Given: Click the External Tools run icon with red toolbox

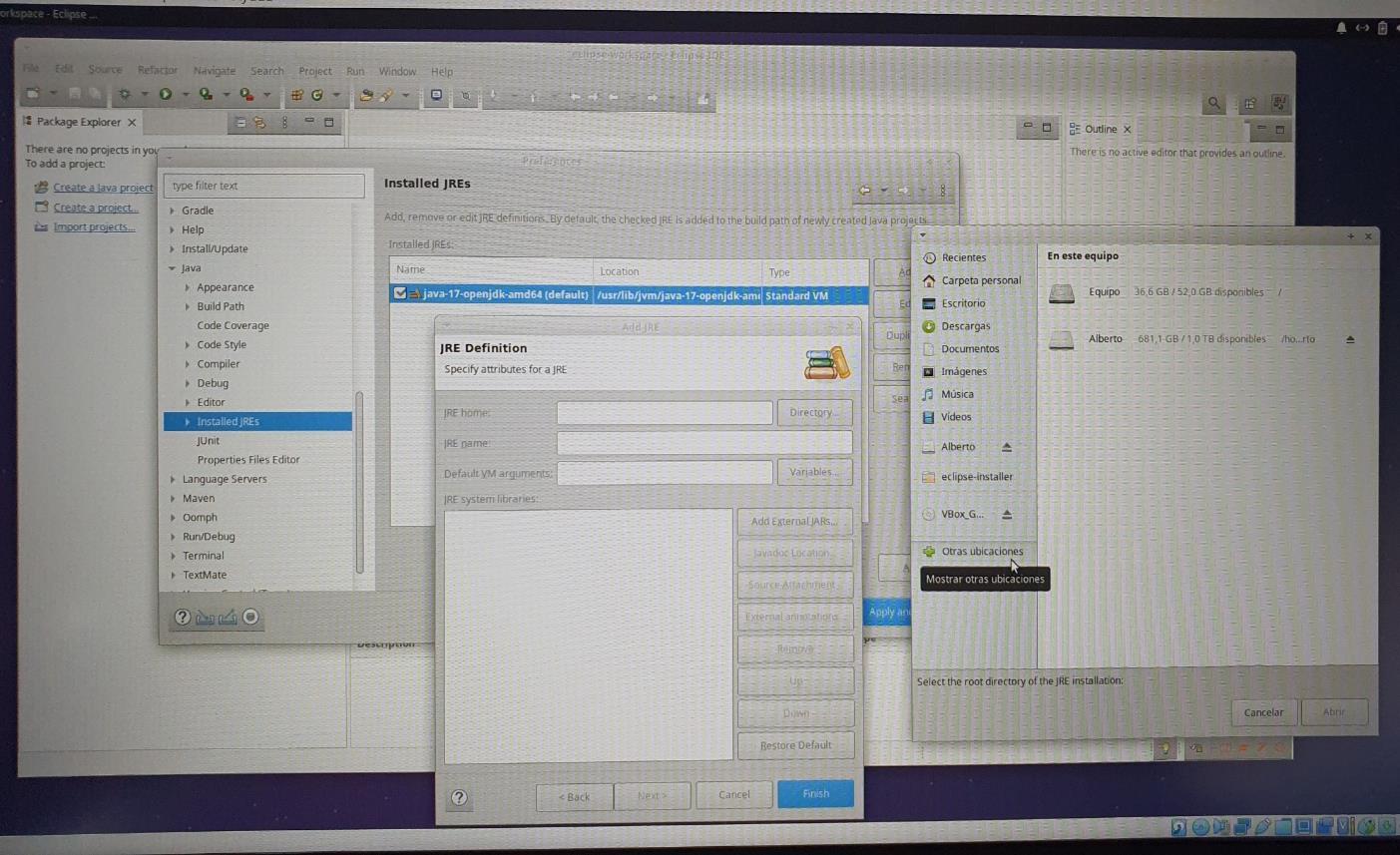Looking at the screenshot, I should point(246,95).
